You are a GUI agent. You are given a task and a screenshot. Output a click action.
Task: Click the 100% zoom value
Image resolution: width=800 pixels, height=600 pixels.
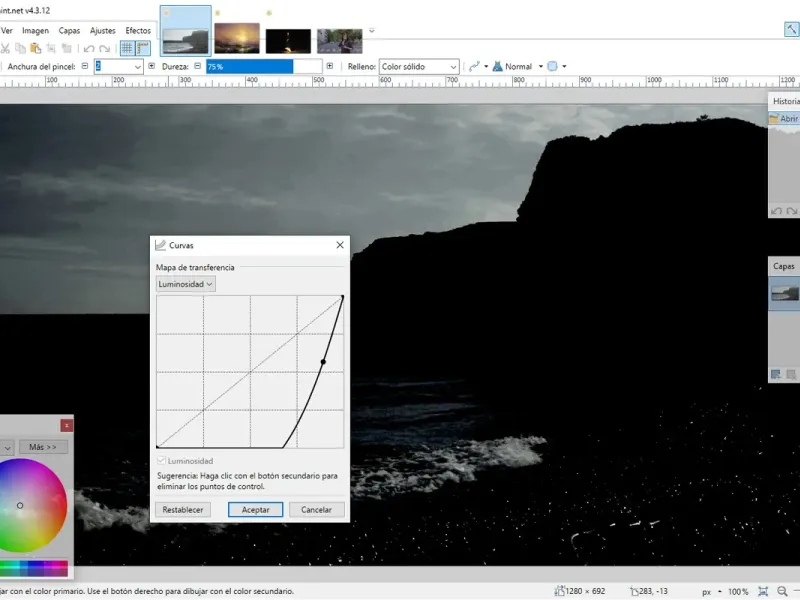tap(738, 592)
